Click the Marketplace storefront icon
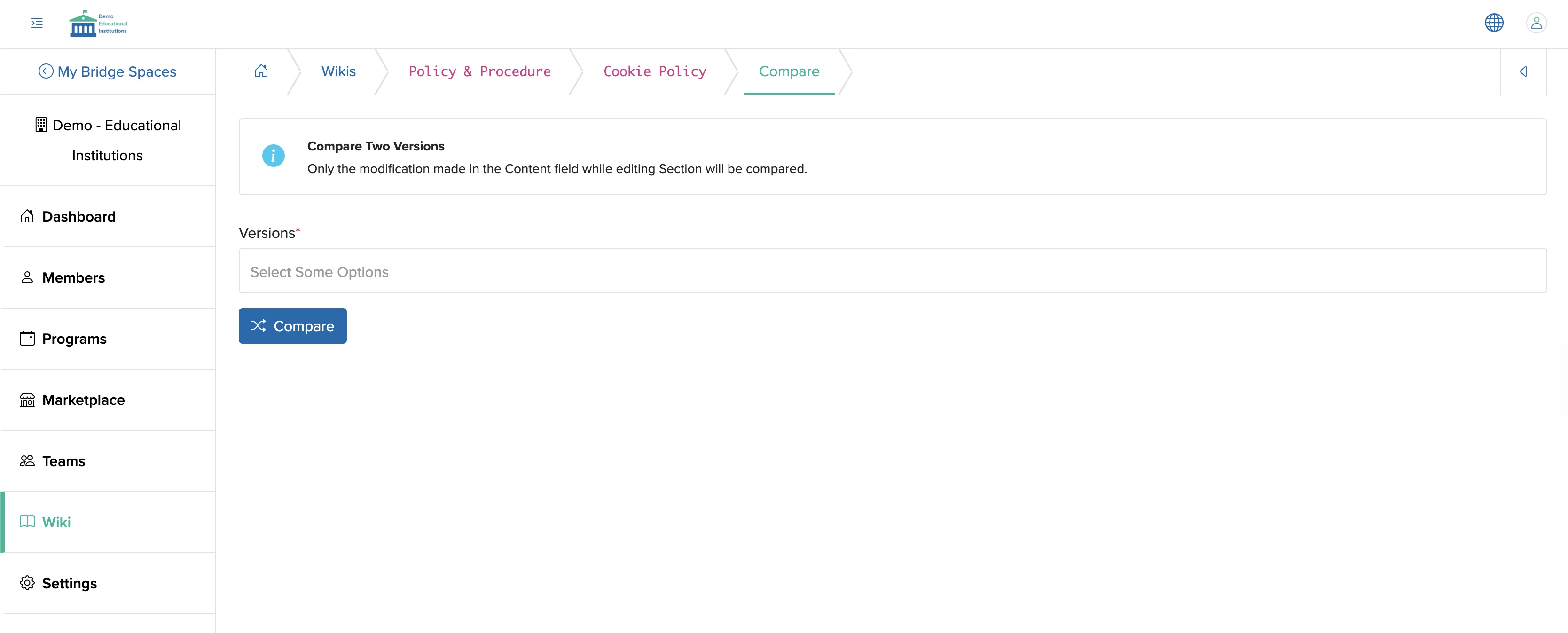The image size is (1568, 633). point(27,400)
